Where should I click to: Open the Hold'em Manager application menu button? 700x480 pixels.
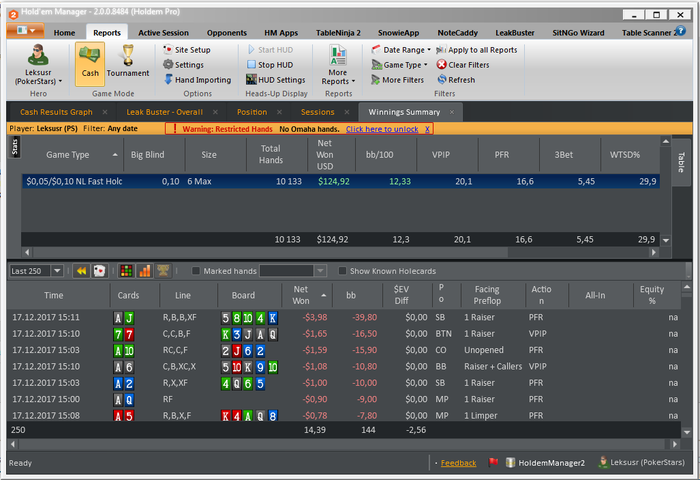[25, 31]
